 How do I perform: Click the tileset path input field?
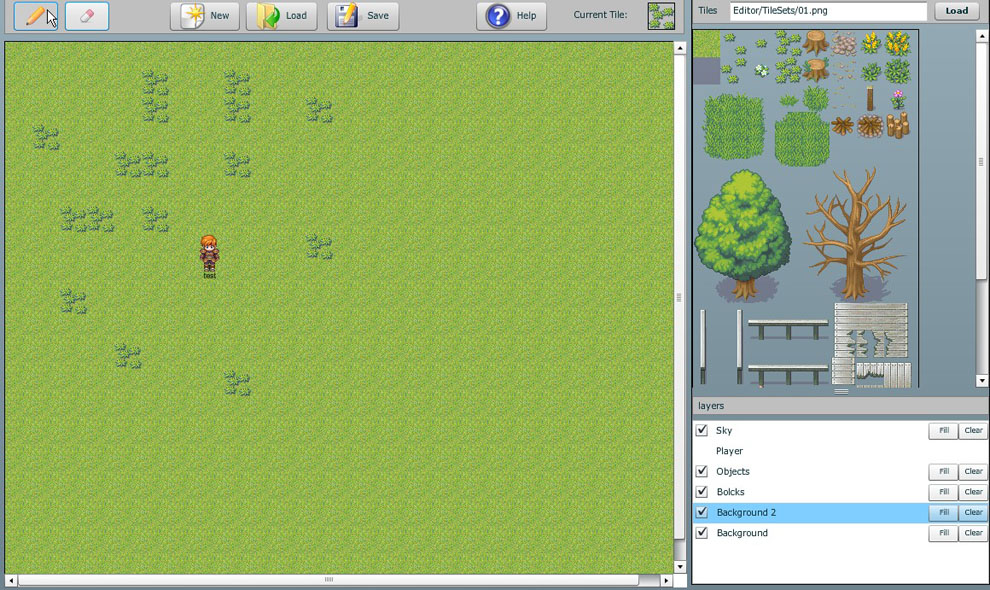click(827, 11)
